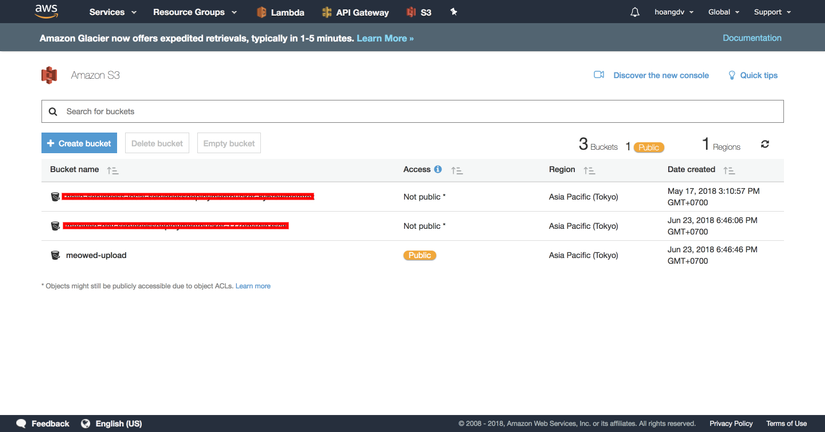Click the pin shortcuts icon
The width and height of the screenshot is (825, 432).
click(x=453, y=12)
